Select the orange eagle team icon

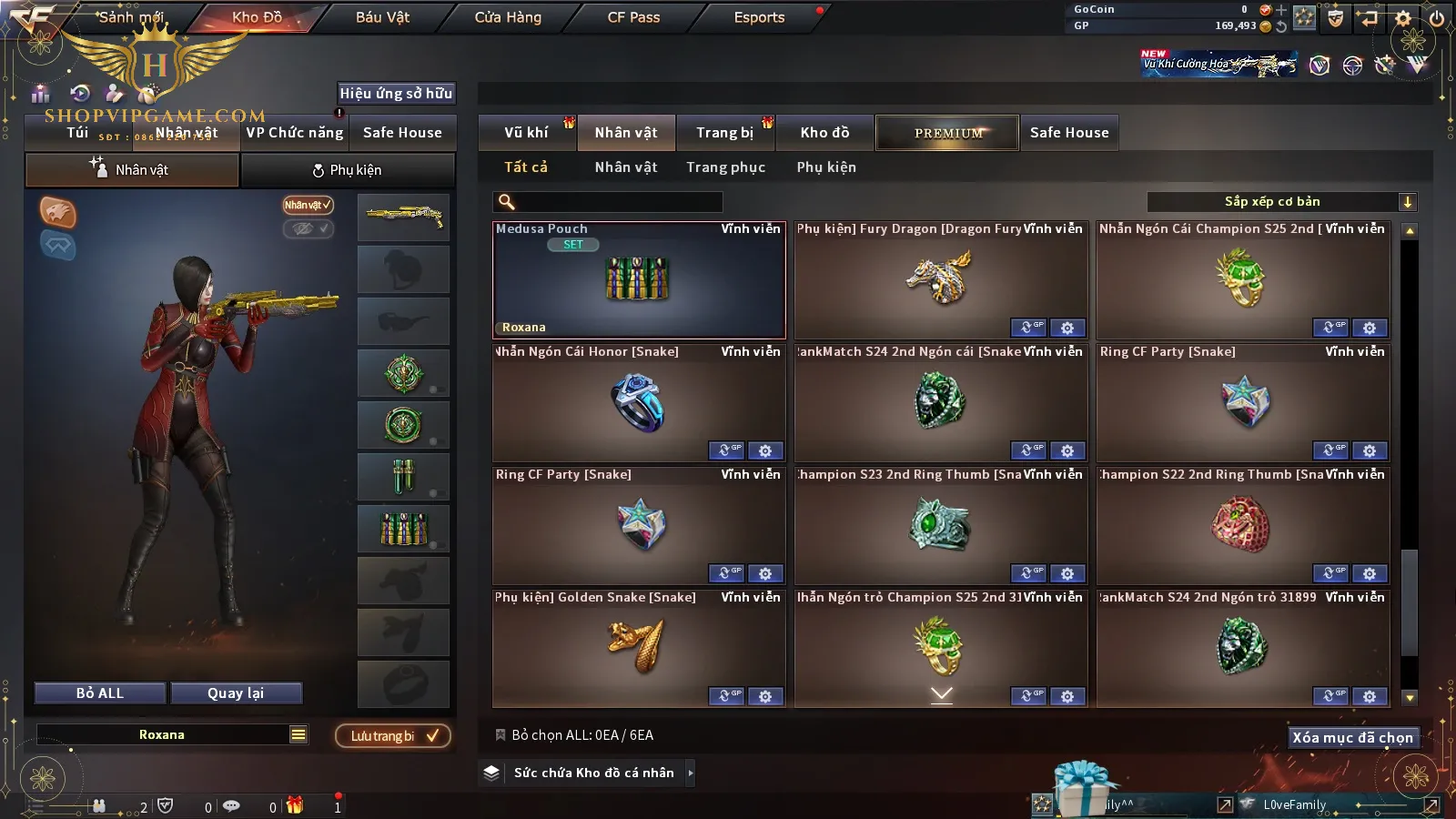(x=57, y=212)
